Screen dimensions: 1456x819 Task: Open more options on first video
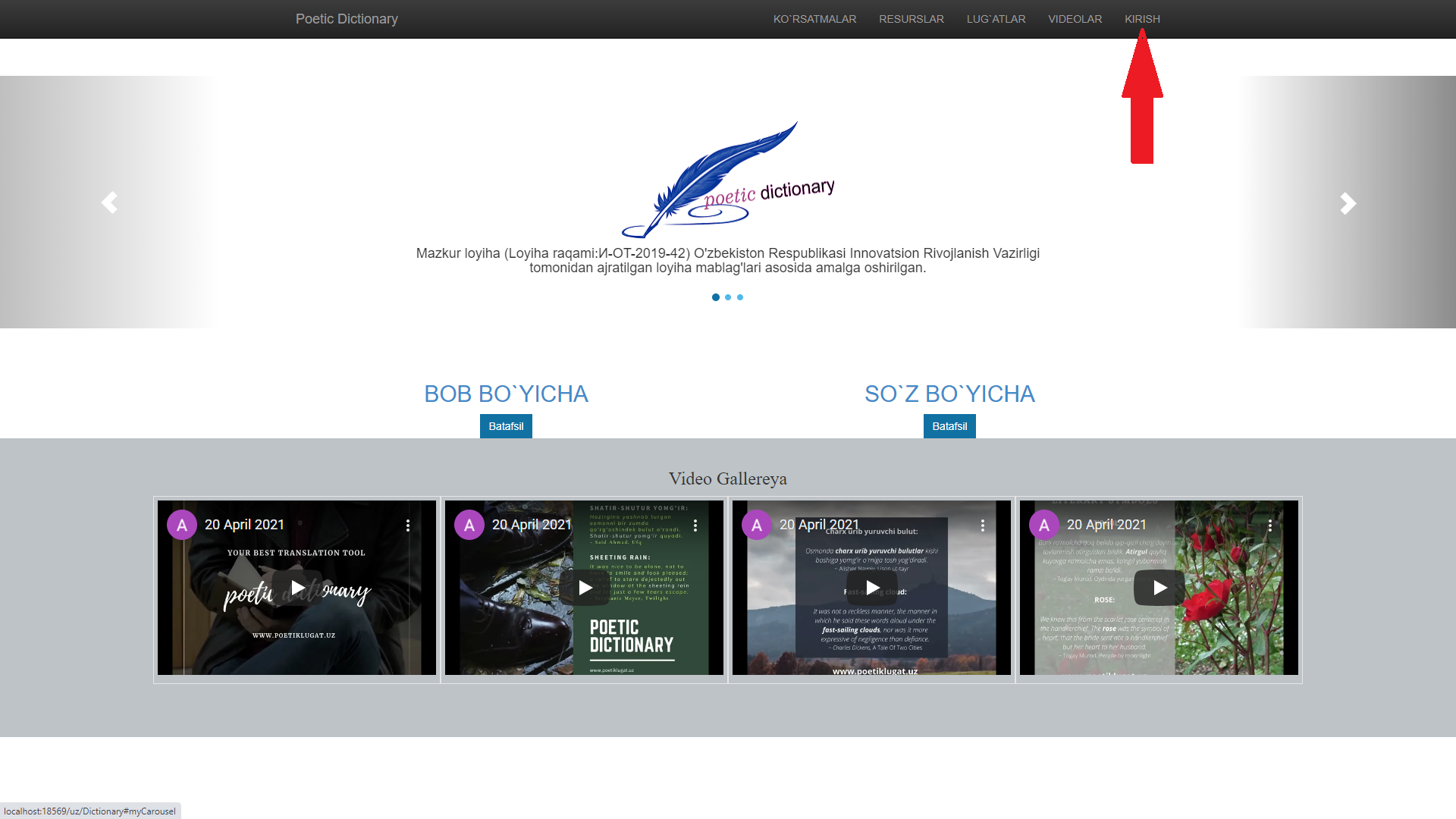click(408, 526)
